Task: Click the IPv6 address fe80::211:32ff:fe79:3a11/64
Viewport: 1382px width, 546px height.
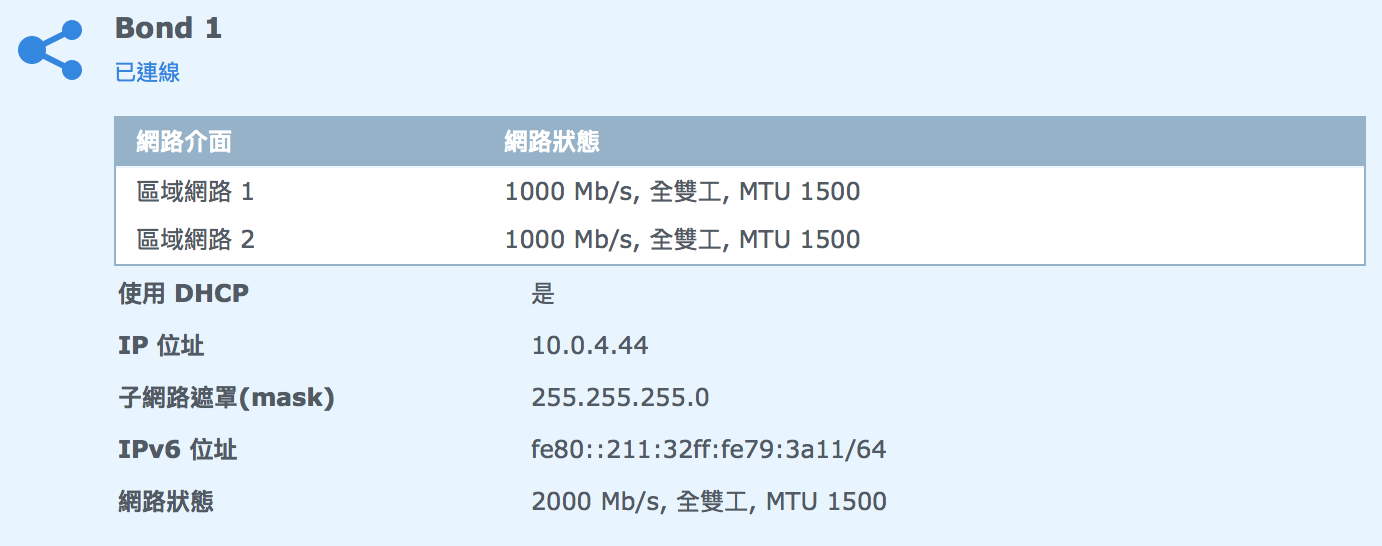Action: (x=708, y=450)
